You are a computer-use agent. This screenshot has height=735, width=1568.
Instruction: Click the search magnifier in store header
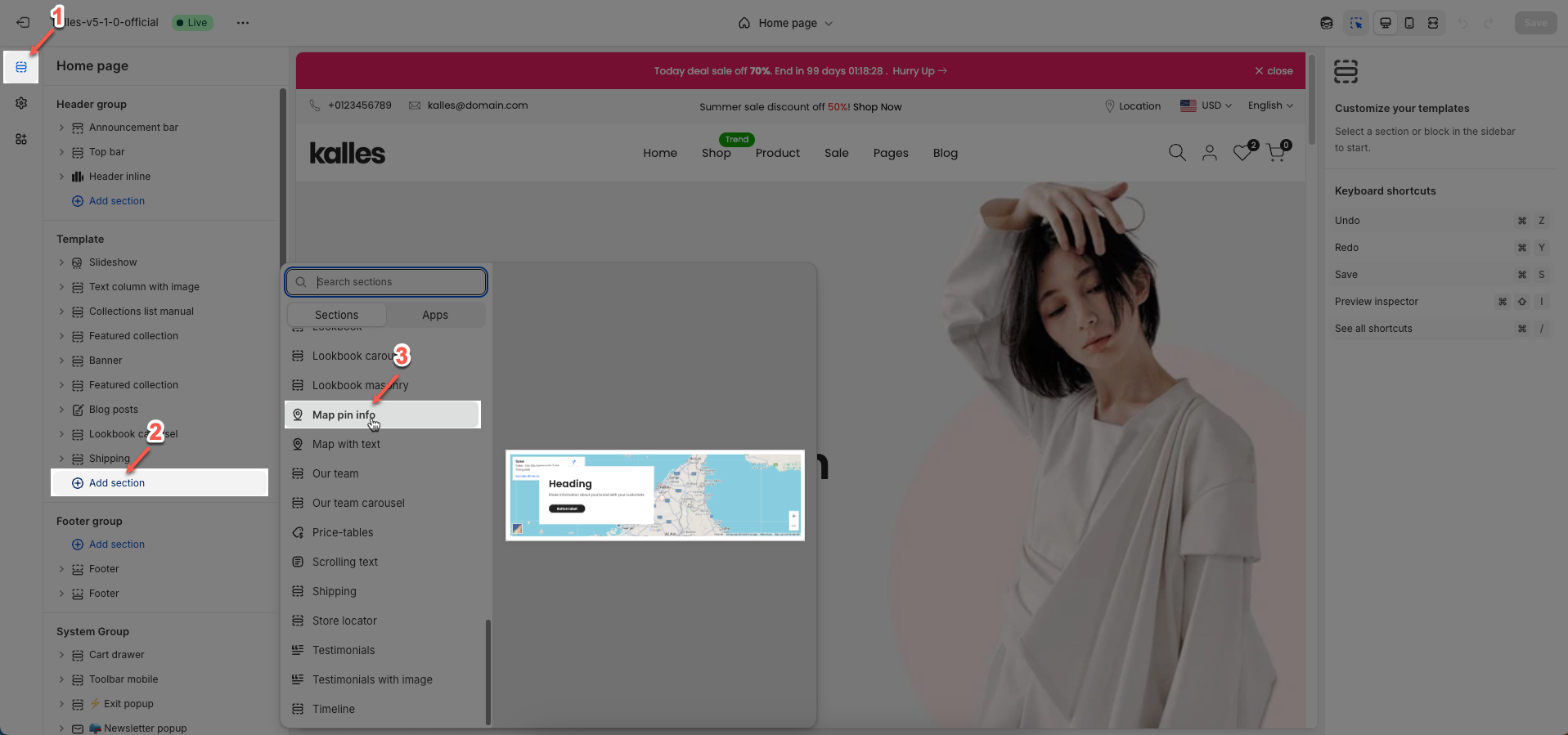coord(1177,153)
